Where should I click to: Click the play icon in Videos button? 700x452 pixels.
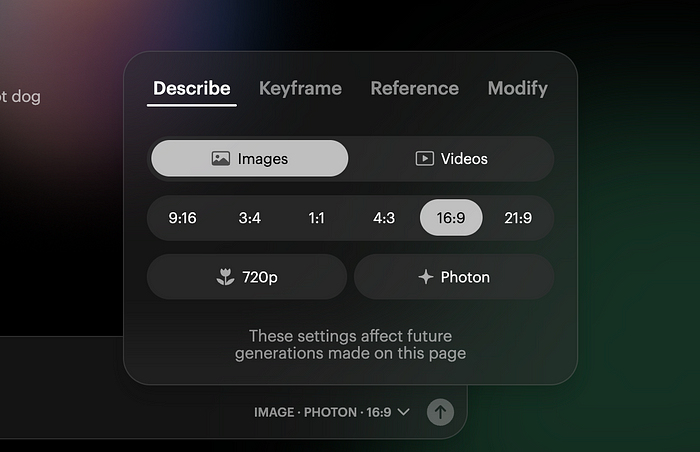pos(425,159)
